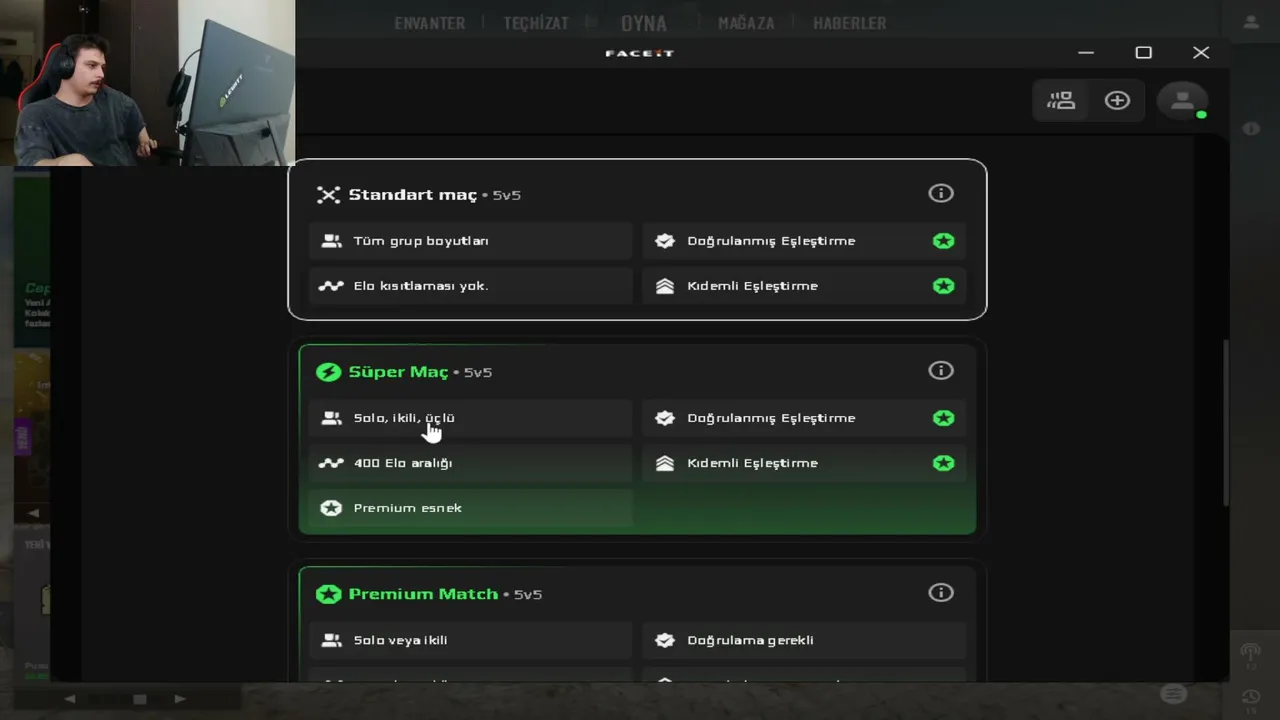
Task: Open the game's profile icon in the top-right corner
Action: tap(1251, 22)
